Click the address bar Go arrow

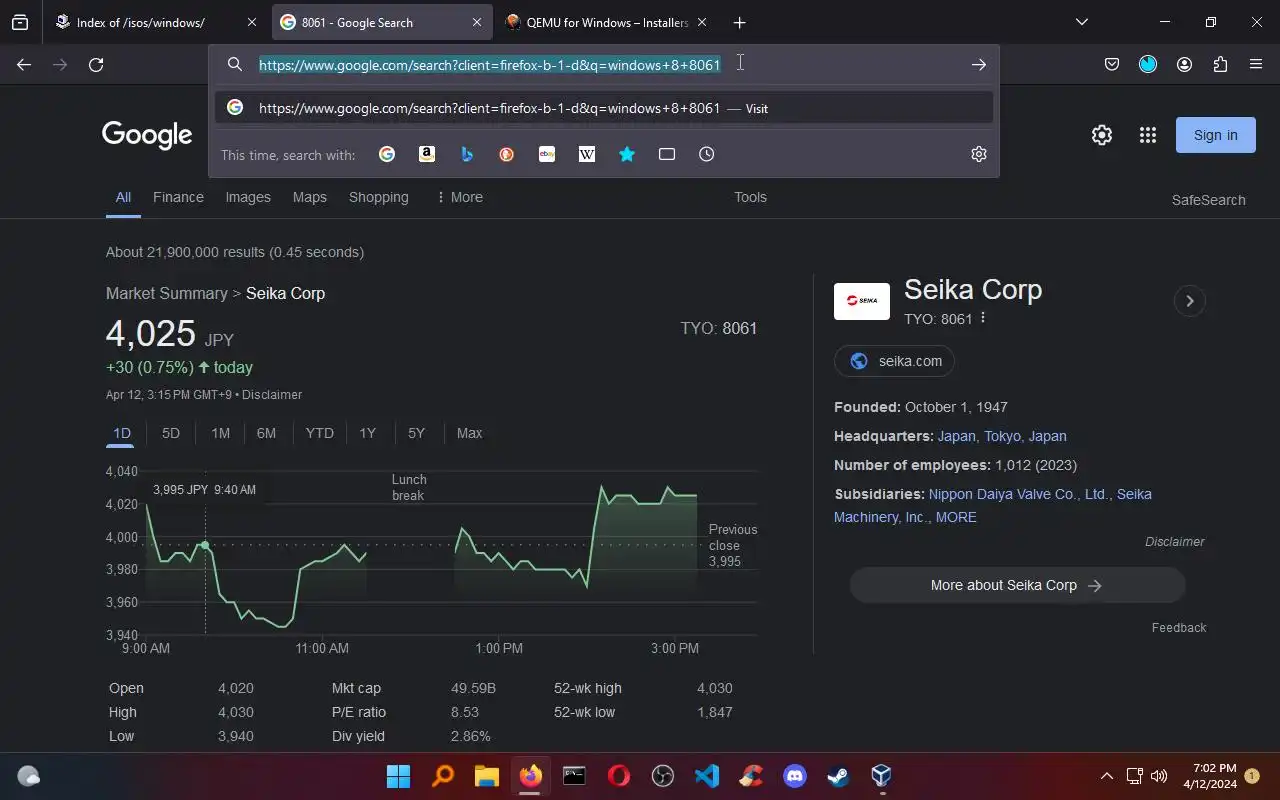click(978, 64)
